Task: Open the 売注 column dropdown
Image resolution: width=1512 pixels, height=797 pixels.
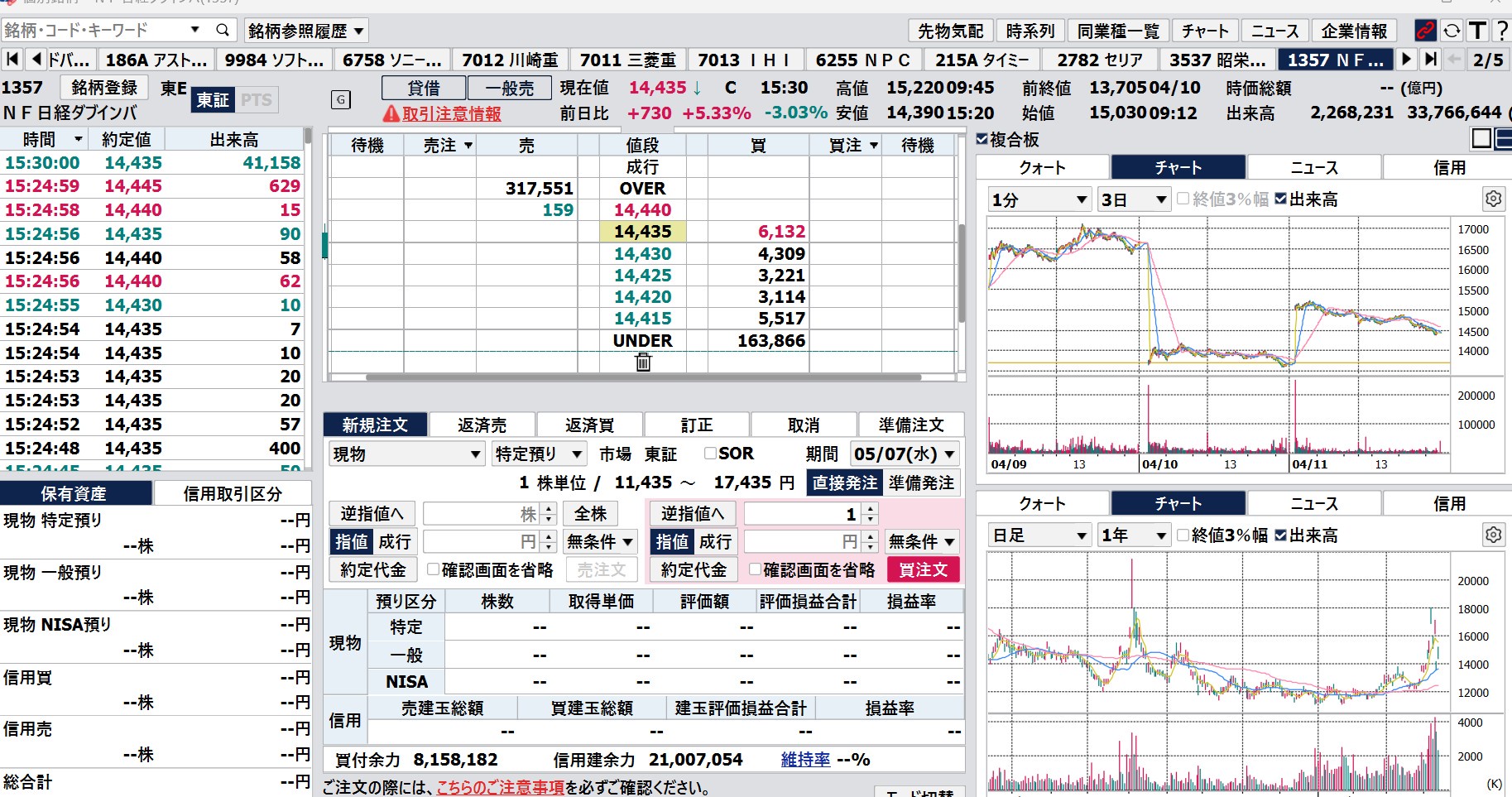Action: click(x=468, y=145)
